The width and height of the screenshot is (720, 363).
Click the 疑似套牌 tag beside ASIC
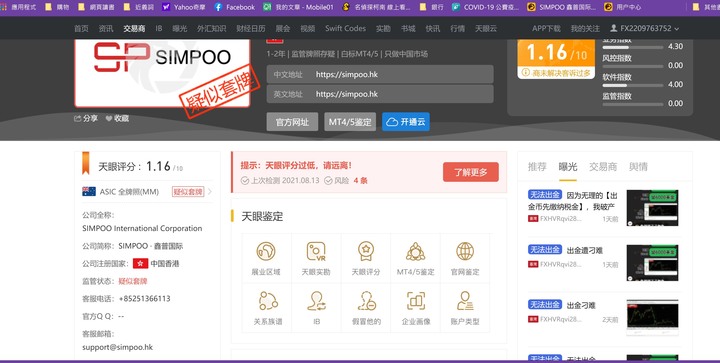(x=188, y=192)
